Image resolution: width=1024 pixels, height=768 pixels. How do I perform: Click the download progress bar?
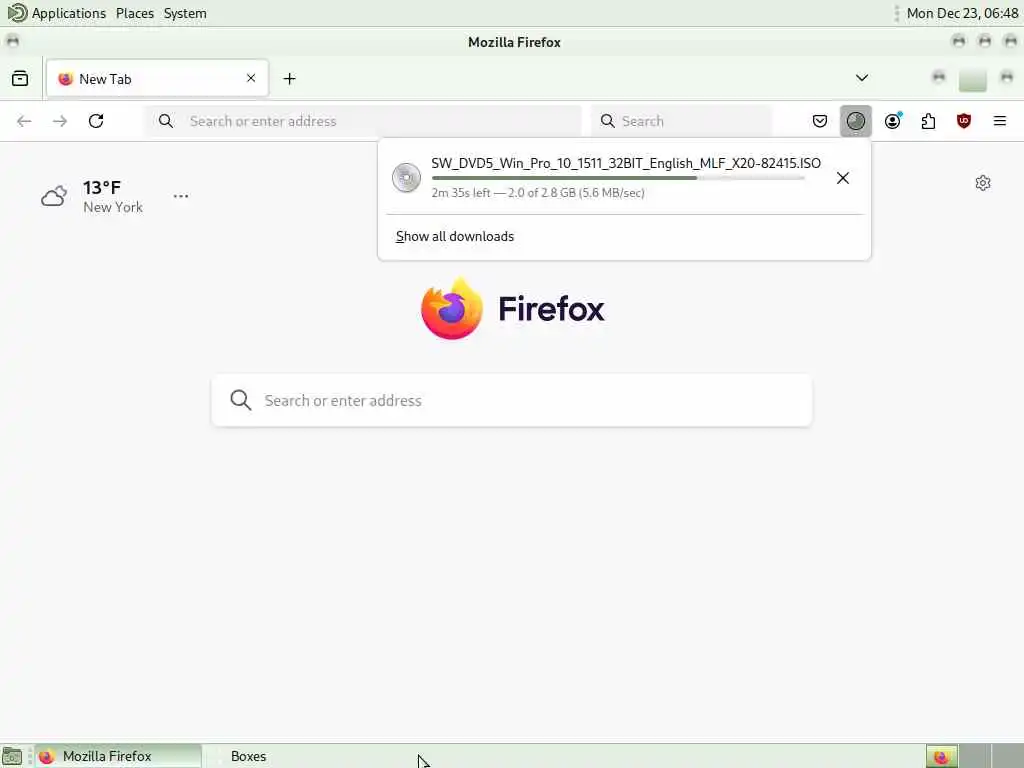(618, 178)
